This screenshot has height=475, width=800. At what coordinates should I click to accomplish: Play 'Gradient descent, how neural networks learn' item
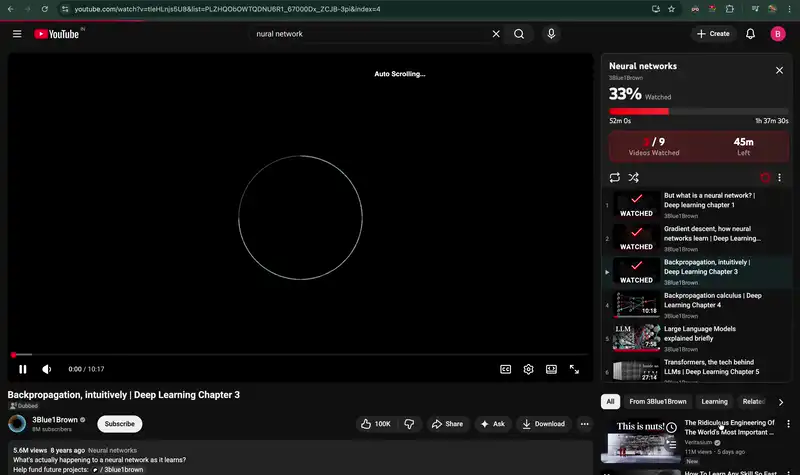coord(696,238)
